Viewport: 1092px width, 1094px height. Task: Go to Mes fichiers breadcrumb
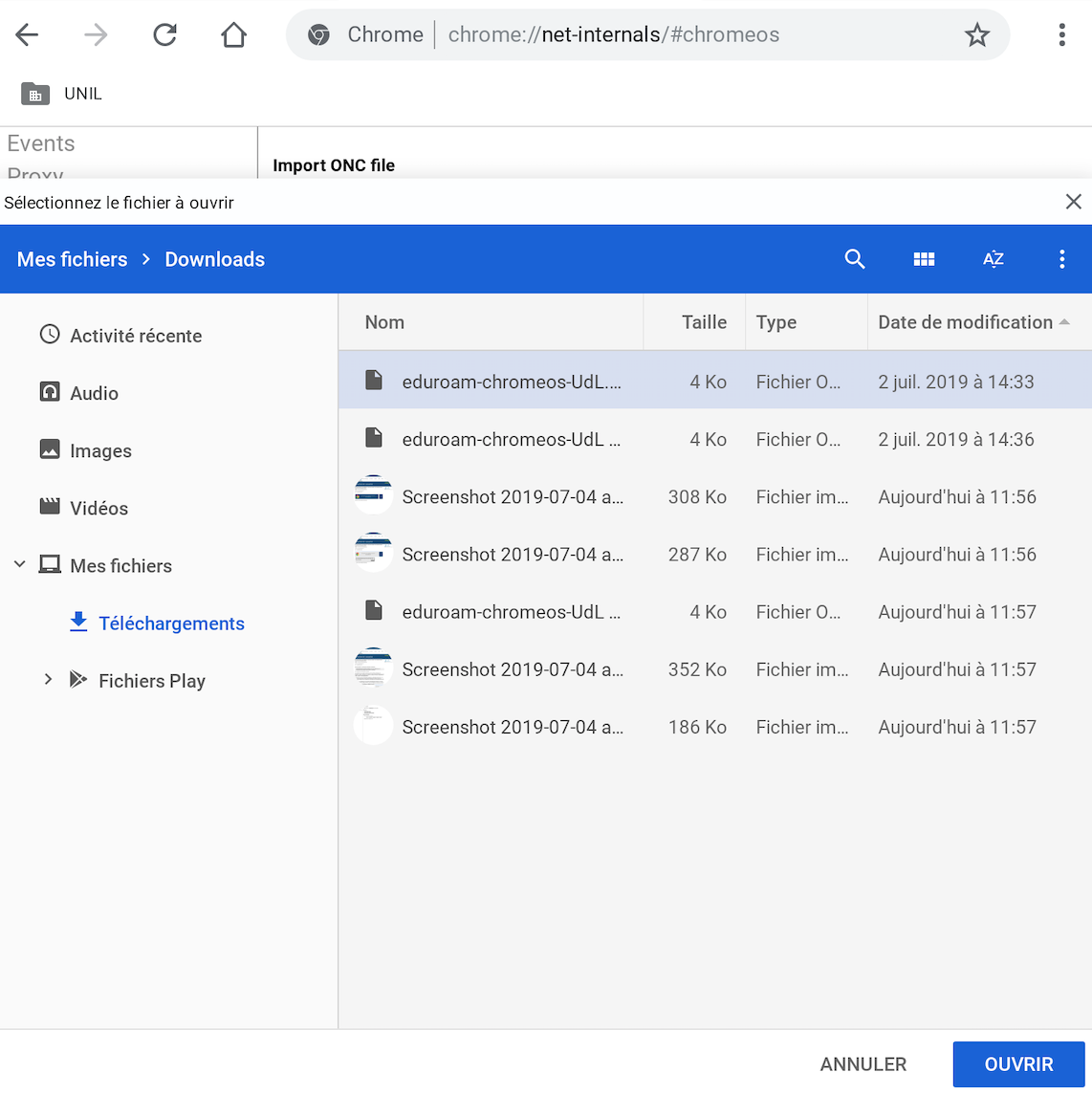click(72, 259)
